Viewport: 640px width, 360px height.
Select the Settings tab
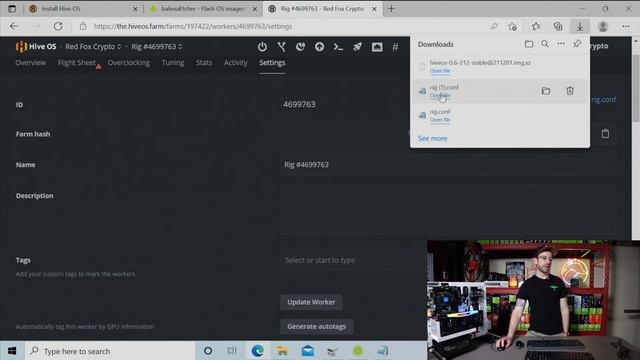click(x=272, y=63)
